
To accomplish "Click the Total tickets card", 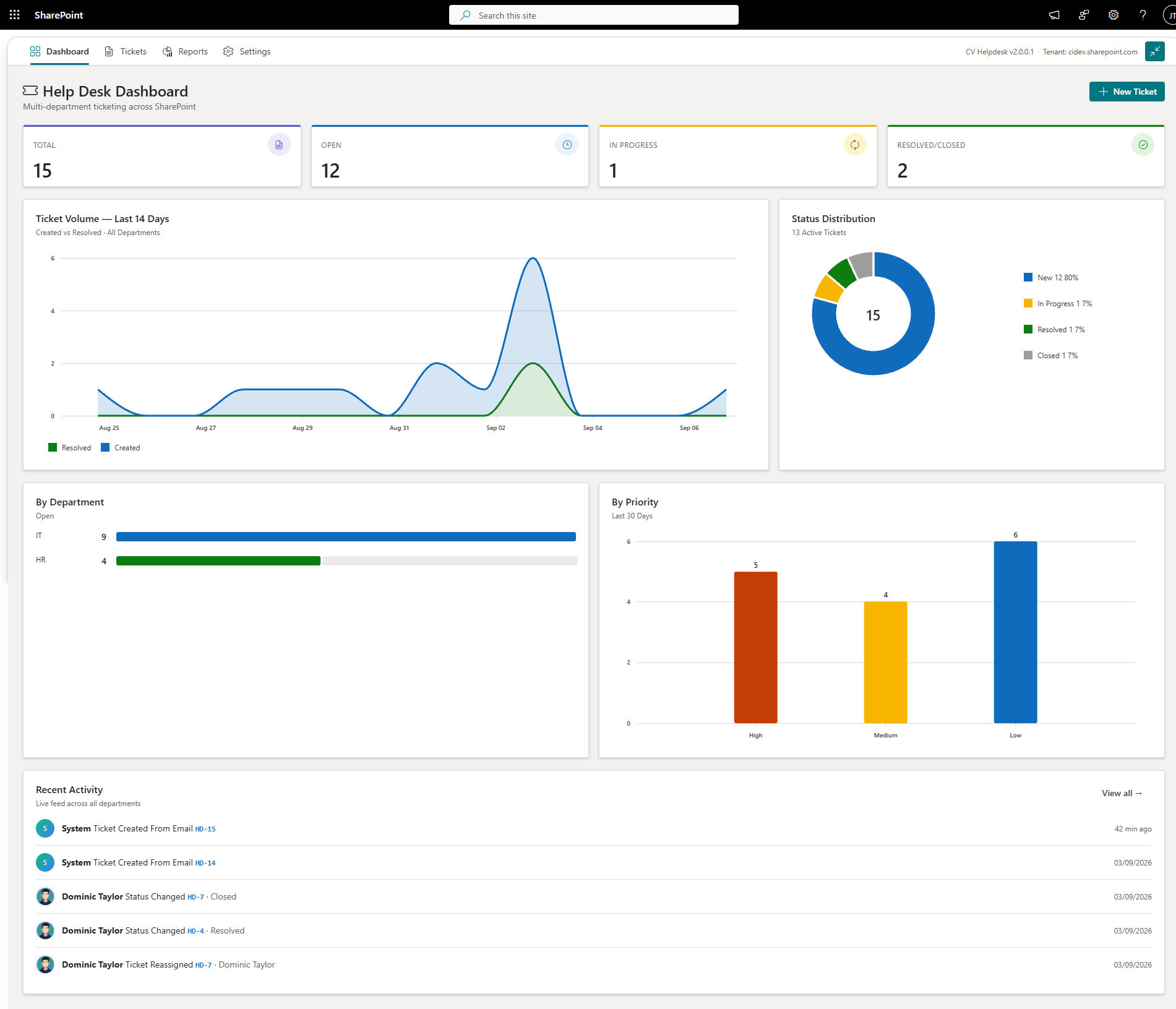I will point(162,156).
